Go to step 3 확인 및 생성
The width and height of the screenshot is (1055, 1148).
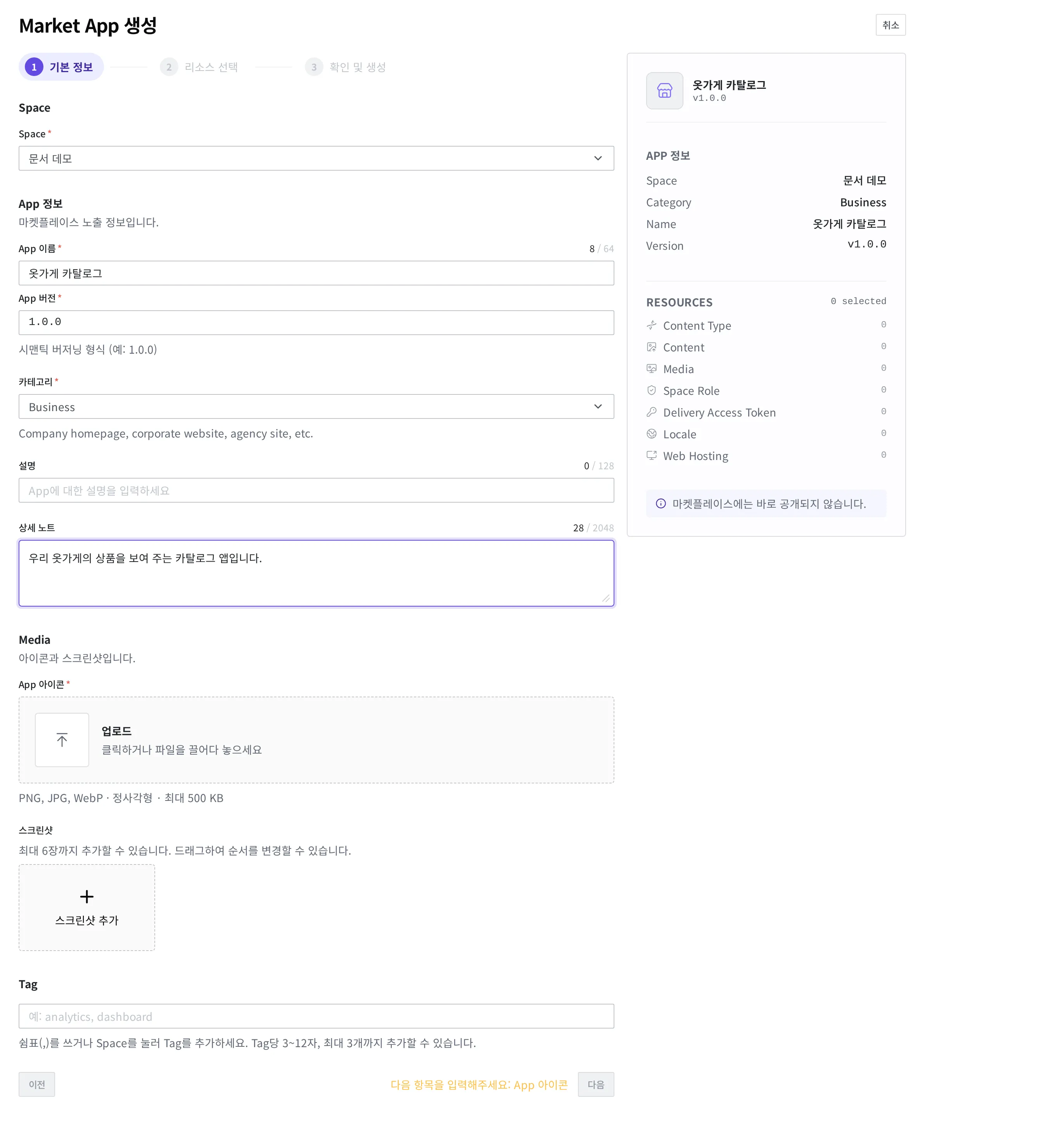[345, 67]
